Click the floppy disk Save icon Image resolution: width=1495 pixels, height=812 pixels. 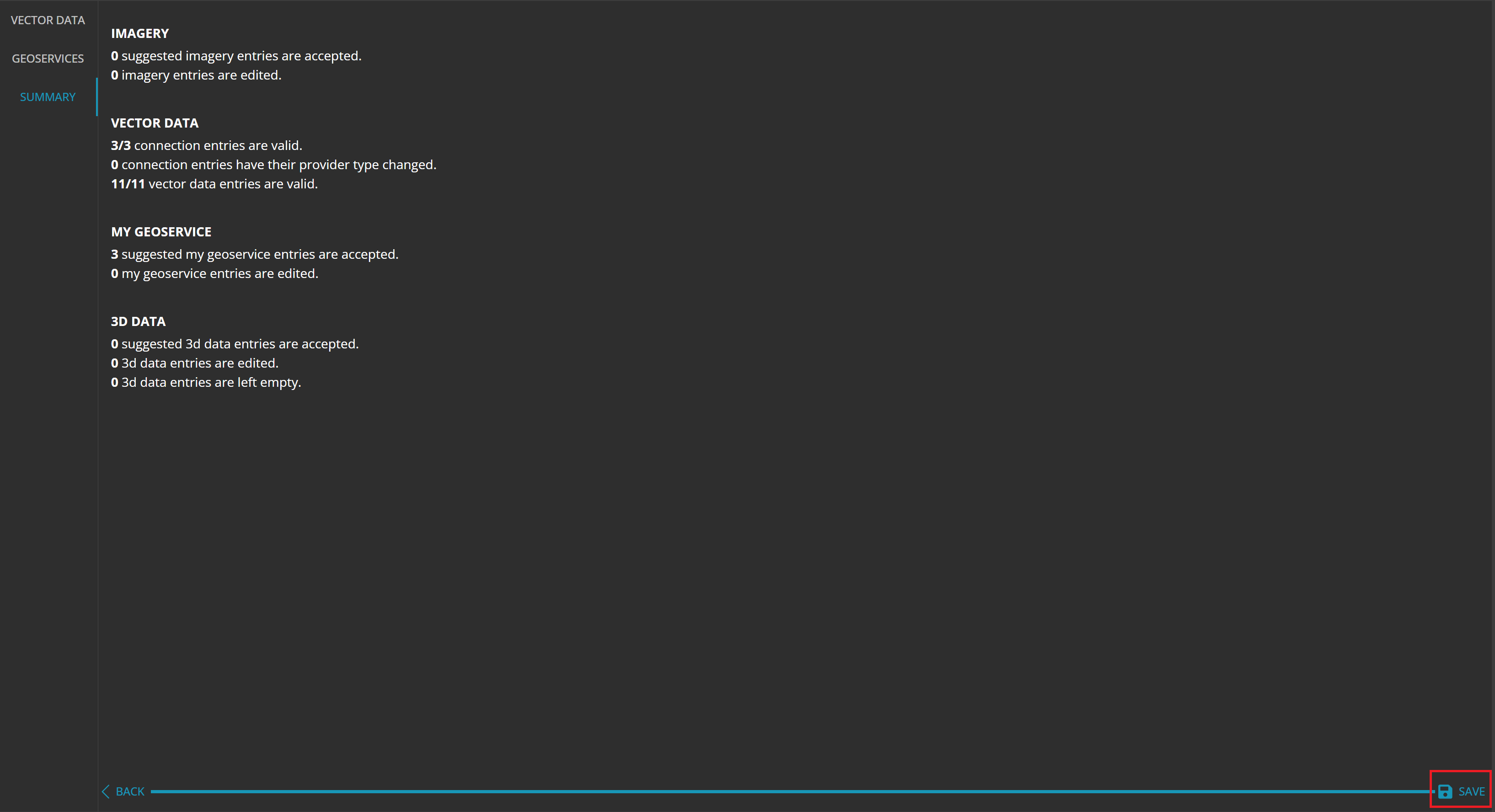1445,791
